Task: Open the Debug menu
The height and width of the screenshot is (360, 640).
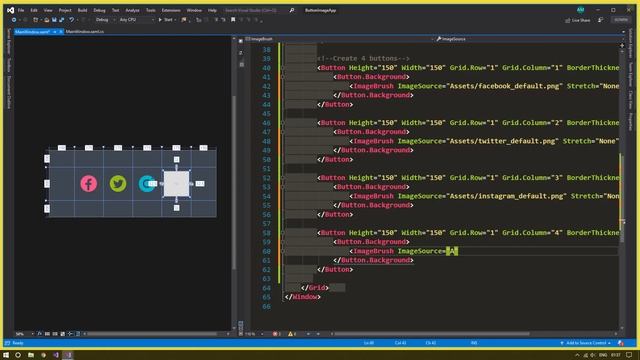Action: point(99,10)
